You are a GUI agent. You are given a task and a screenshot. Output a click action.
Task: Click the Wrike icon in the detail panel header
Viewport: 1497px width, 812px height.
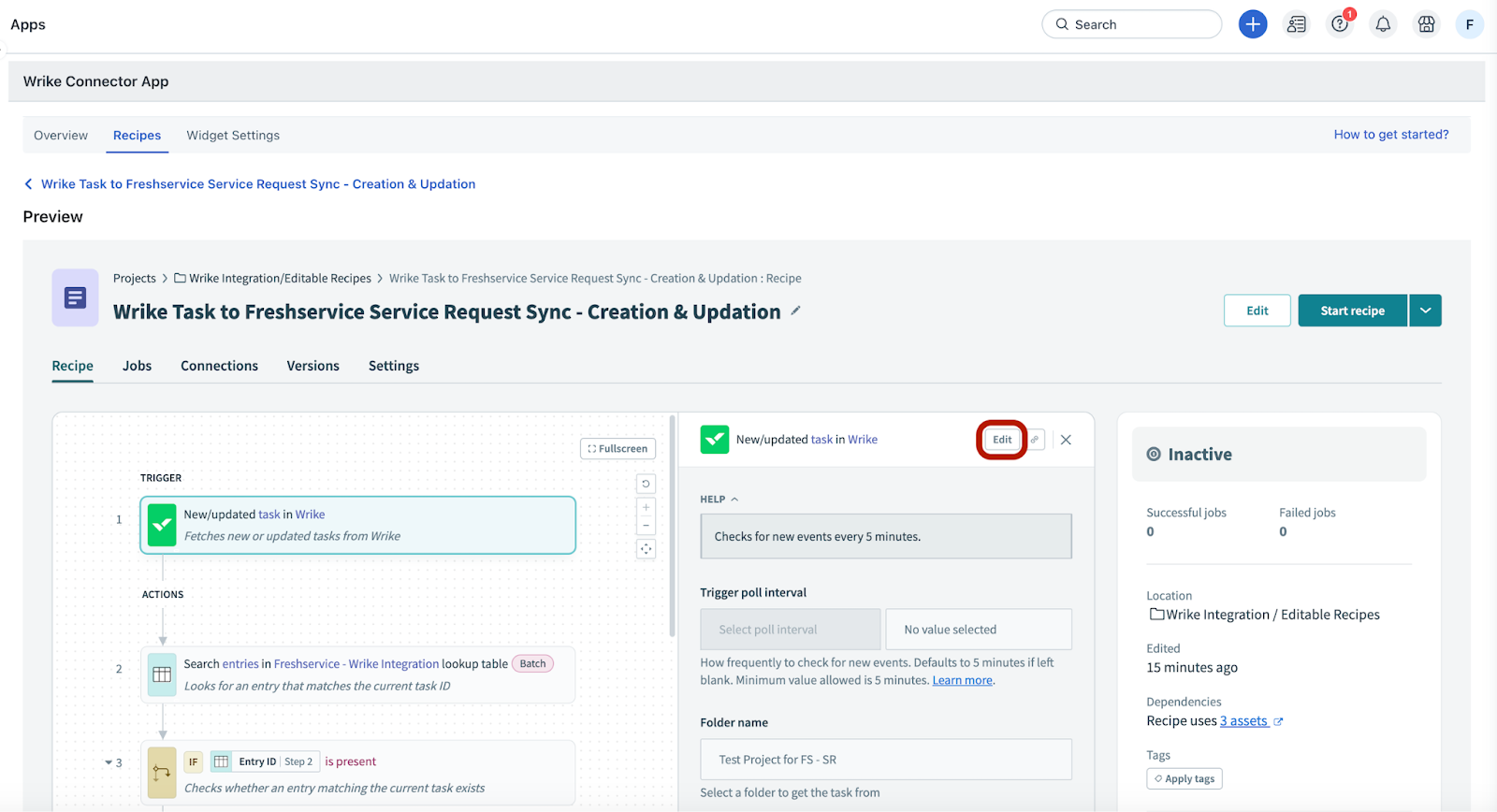click(715, 440)
